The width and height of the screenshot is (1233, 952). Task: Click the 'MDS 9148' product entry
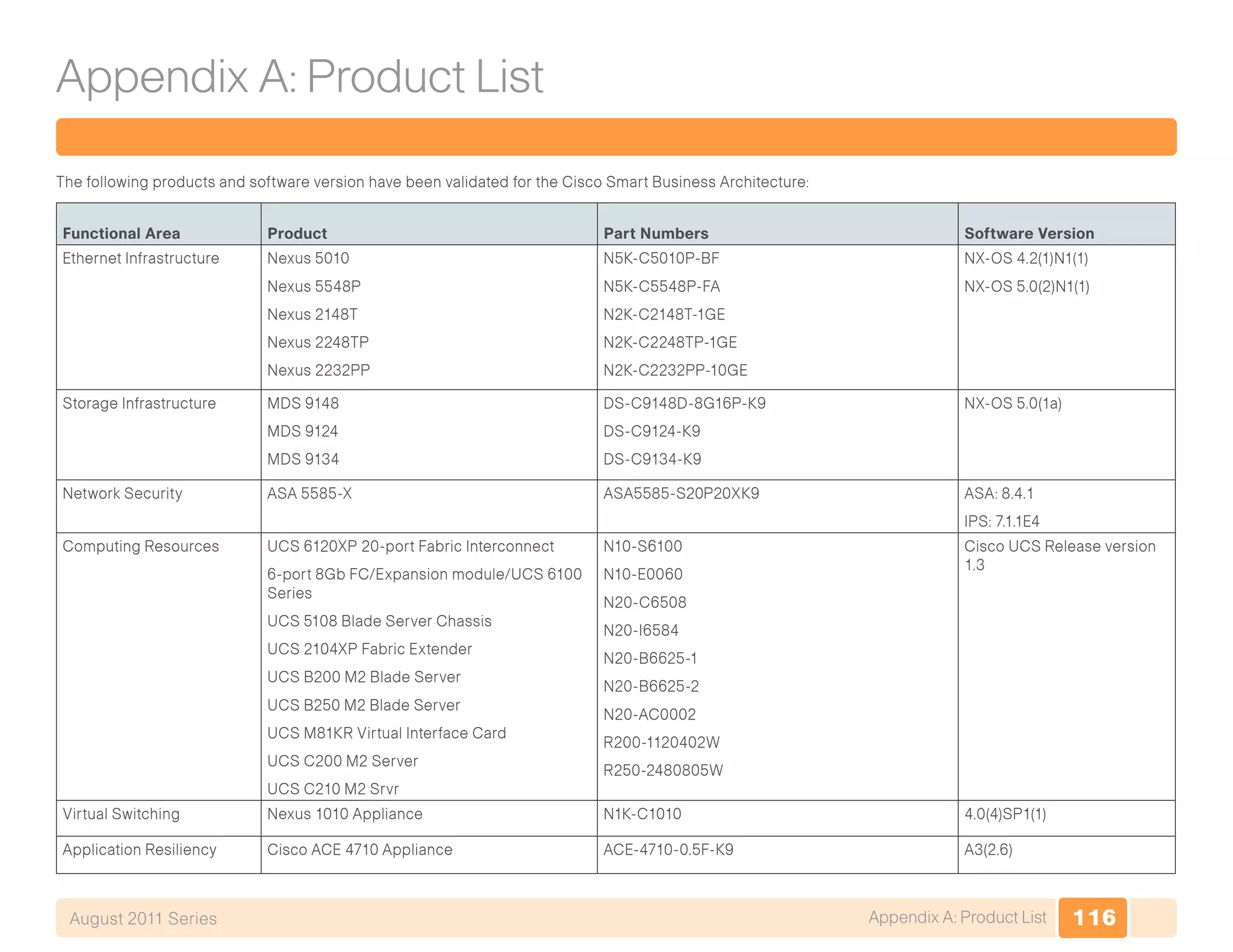(x=303, y=403)
